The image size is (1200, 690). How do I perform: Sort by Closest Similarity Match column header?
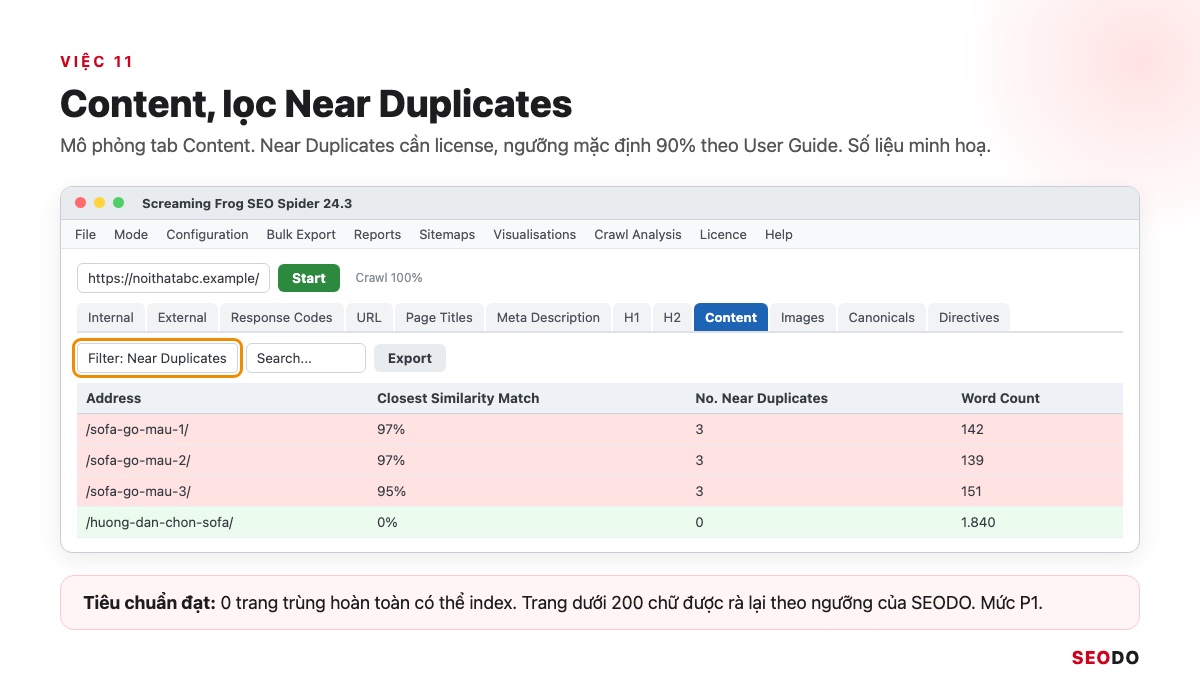458,398
